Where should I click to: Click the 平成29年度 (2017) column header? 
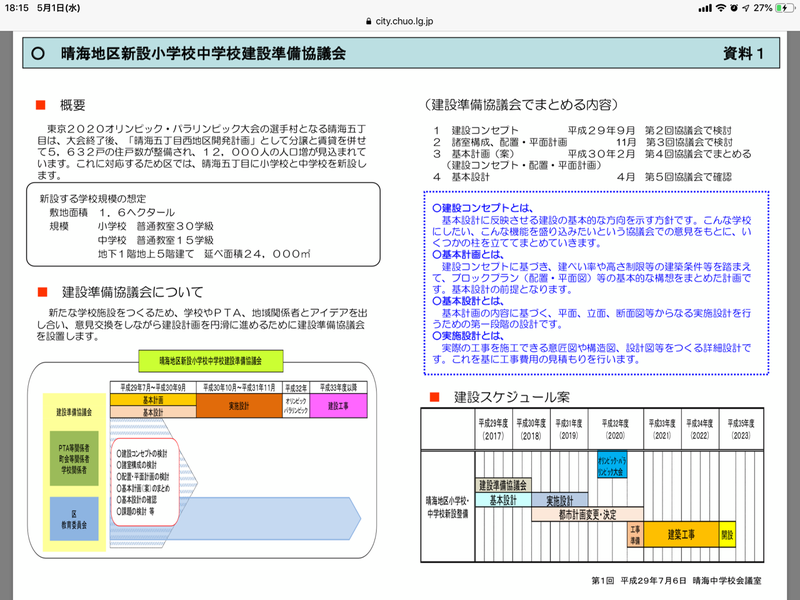point(493,429)
